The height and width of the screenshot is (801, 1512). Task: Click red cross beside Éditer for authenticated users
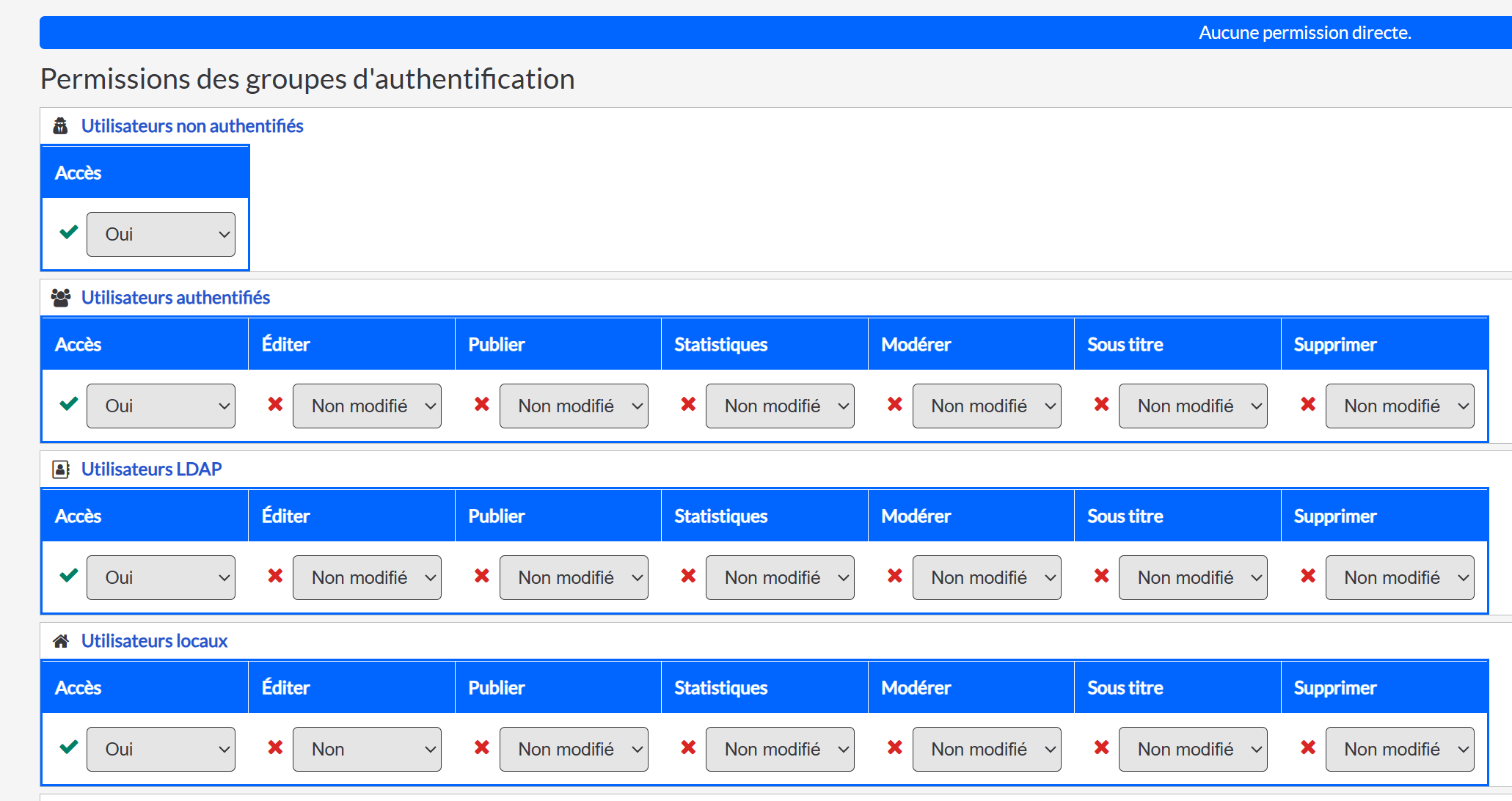(275, 404)
